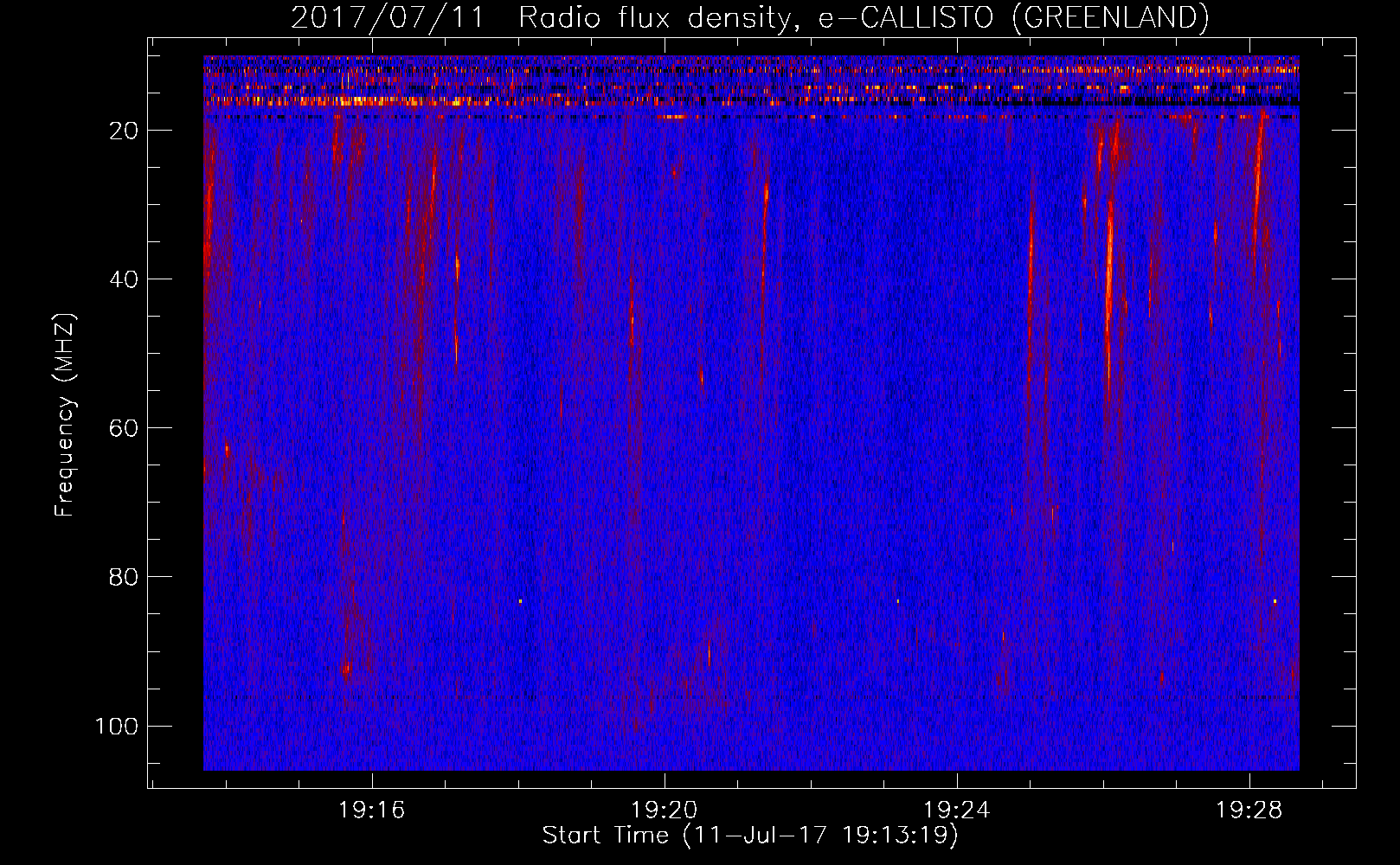Viewport: 1400px width, 865px height.
Task: Click the 60 frequency tick label
Action: coord(124,428)
